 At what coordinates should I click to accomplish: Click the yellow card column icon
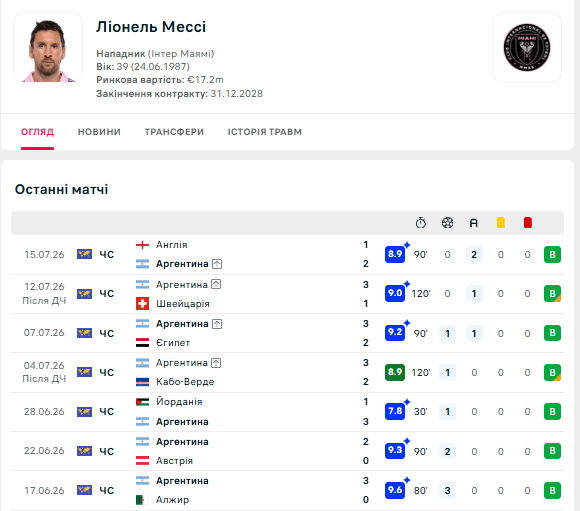[500, 223]
